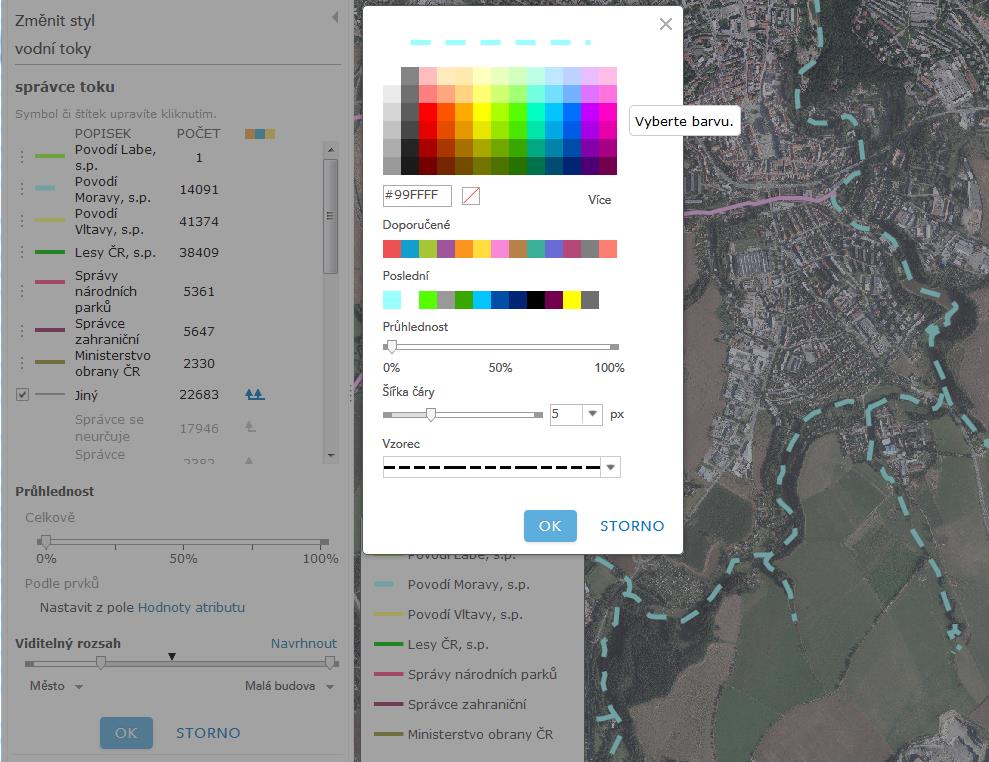Close the color picker dialog with X
989x762 pixels.
[x=665, y=24]
